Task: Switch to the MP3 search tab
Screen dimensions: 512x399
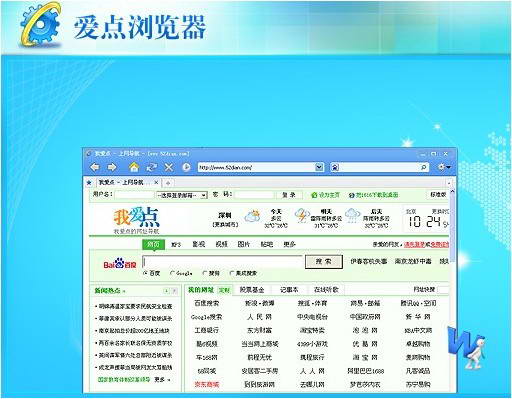Action: coord(176,245)
